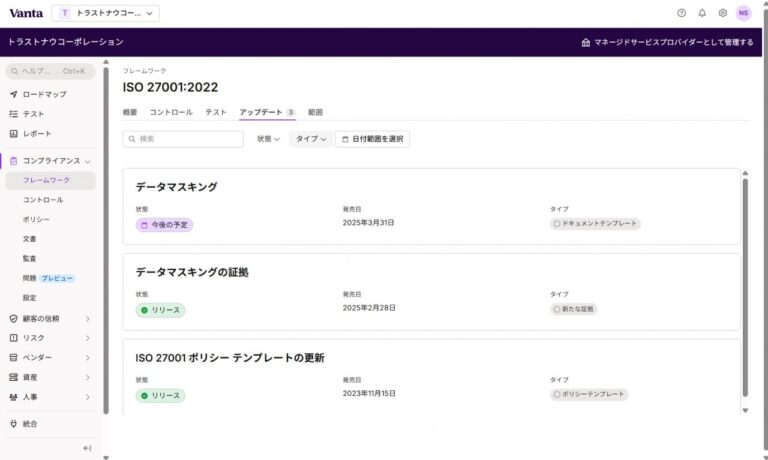This screenshot has height=460, width=768.
Task: Click the 今後の予定 status badge
Action: point(164,225)
